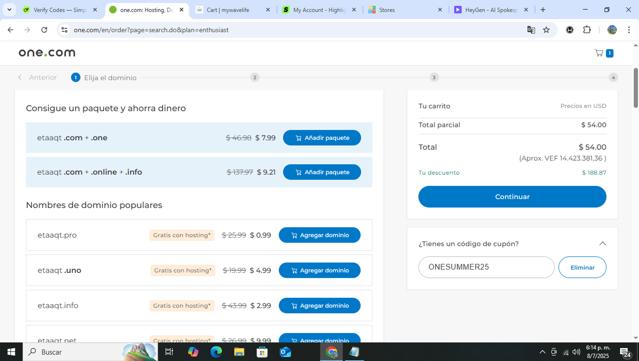Click the 'Total parcial' amount $ 54.00
This screenshot has width=639, height=361.
[593, 125]
